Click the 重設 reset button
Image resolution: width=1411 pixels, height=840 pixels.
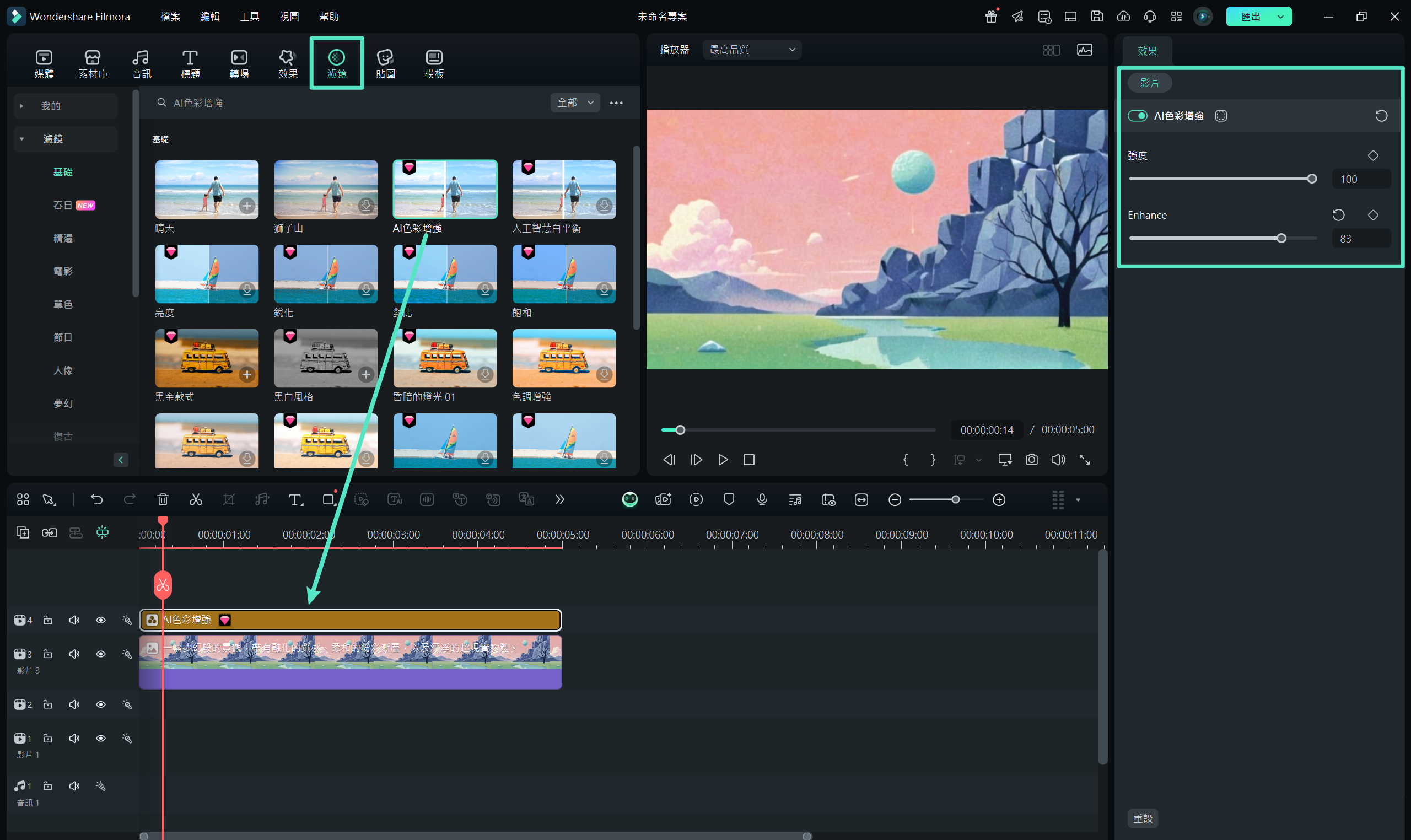point(1143,818)
